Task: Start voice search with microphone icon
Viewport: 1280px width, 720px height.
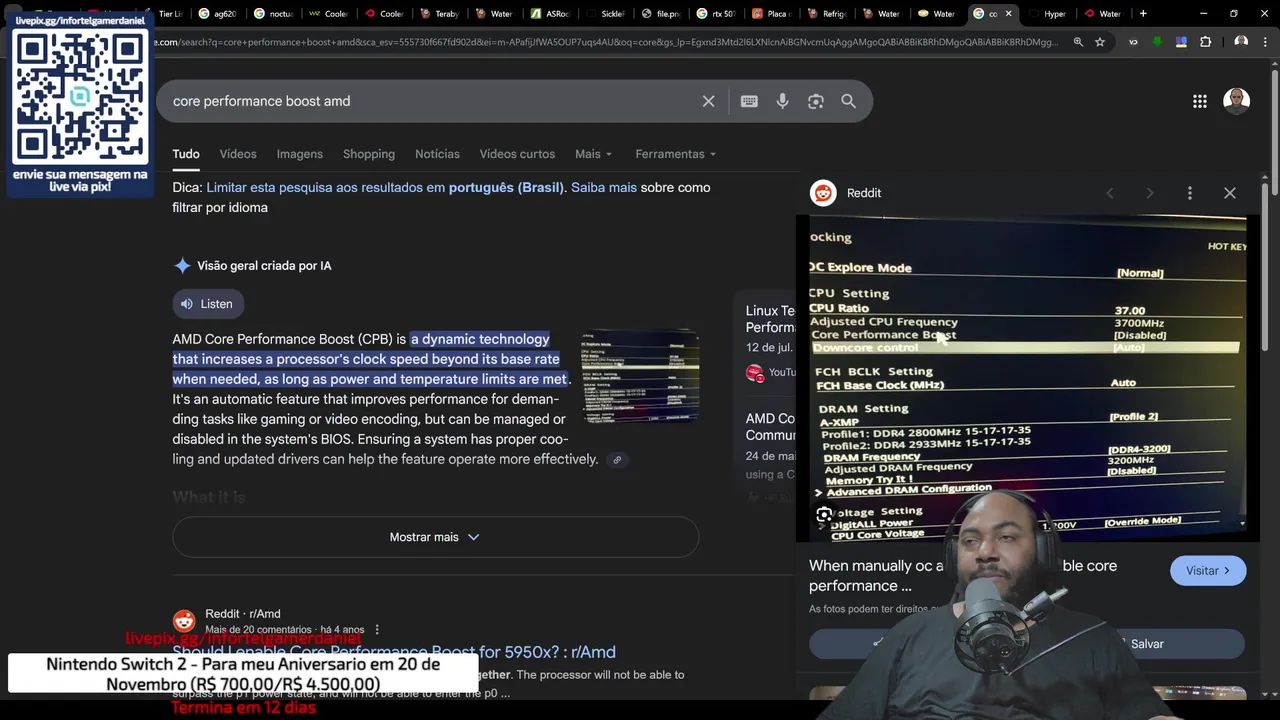Action: (782, 101)
